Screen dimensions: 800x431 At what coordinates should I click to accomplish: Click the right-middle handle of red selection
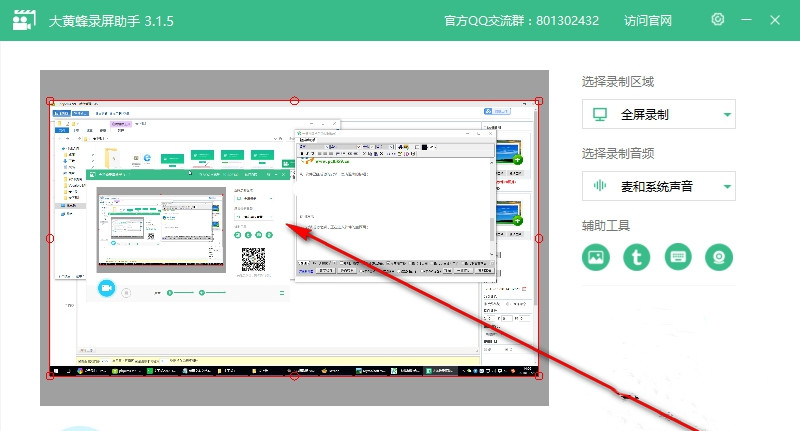pyautogui.click(x=539, y=238)
